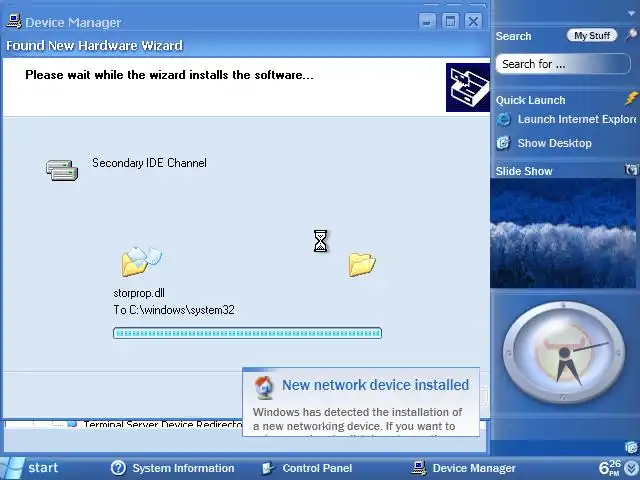Image resolution: width=640 pixels, height=480 pixels.
Task: Click the analog clock in sidebar
Action: 564,353
